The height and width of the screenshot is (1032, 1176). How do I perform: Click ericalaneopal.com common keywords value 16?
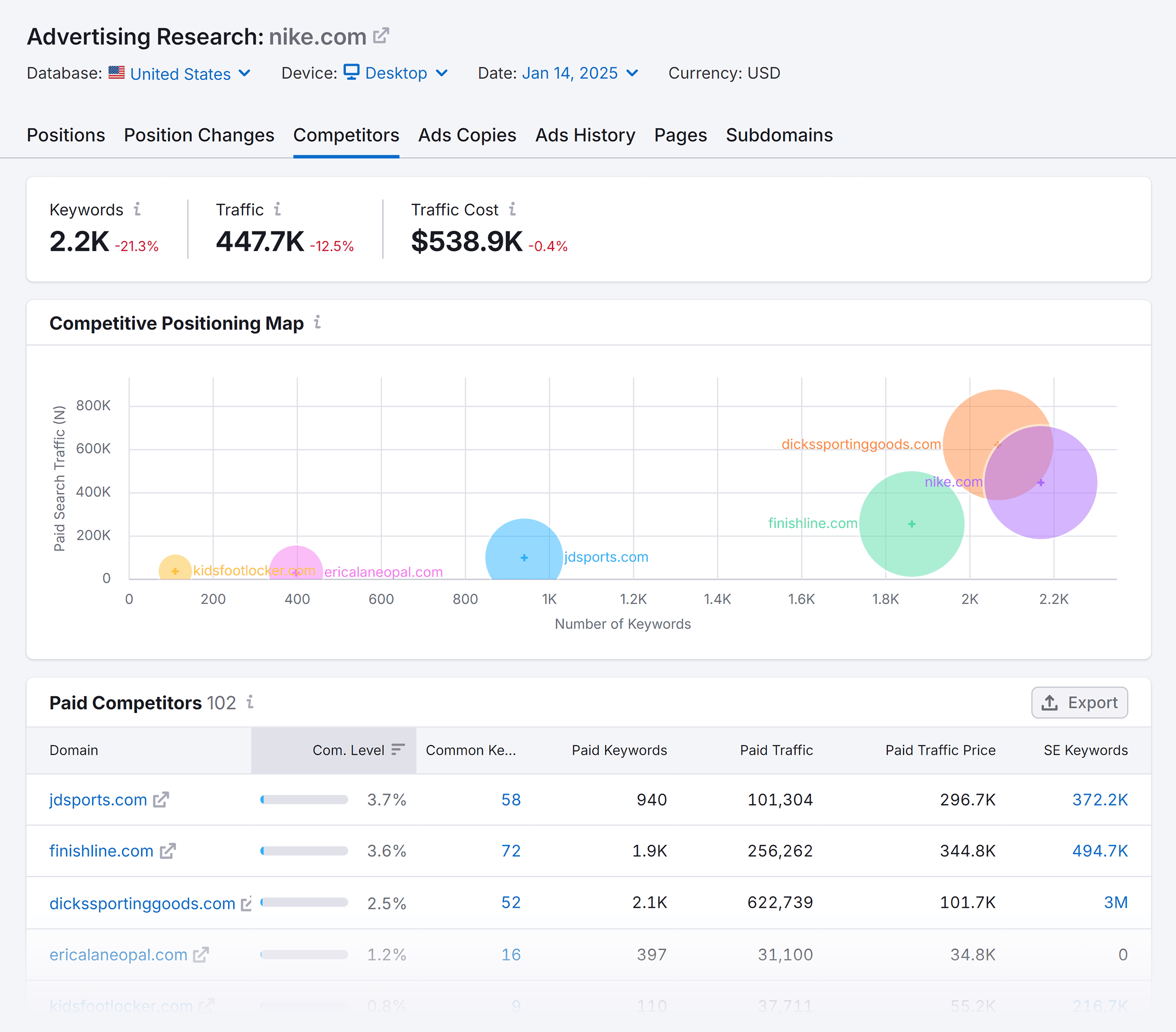pos(511,955)
